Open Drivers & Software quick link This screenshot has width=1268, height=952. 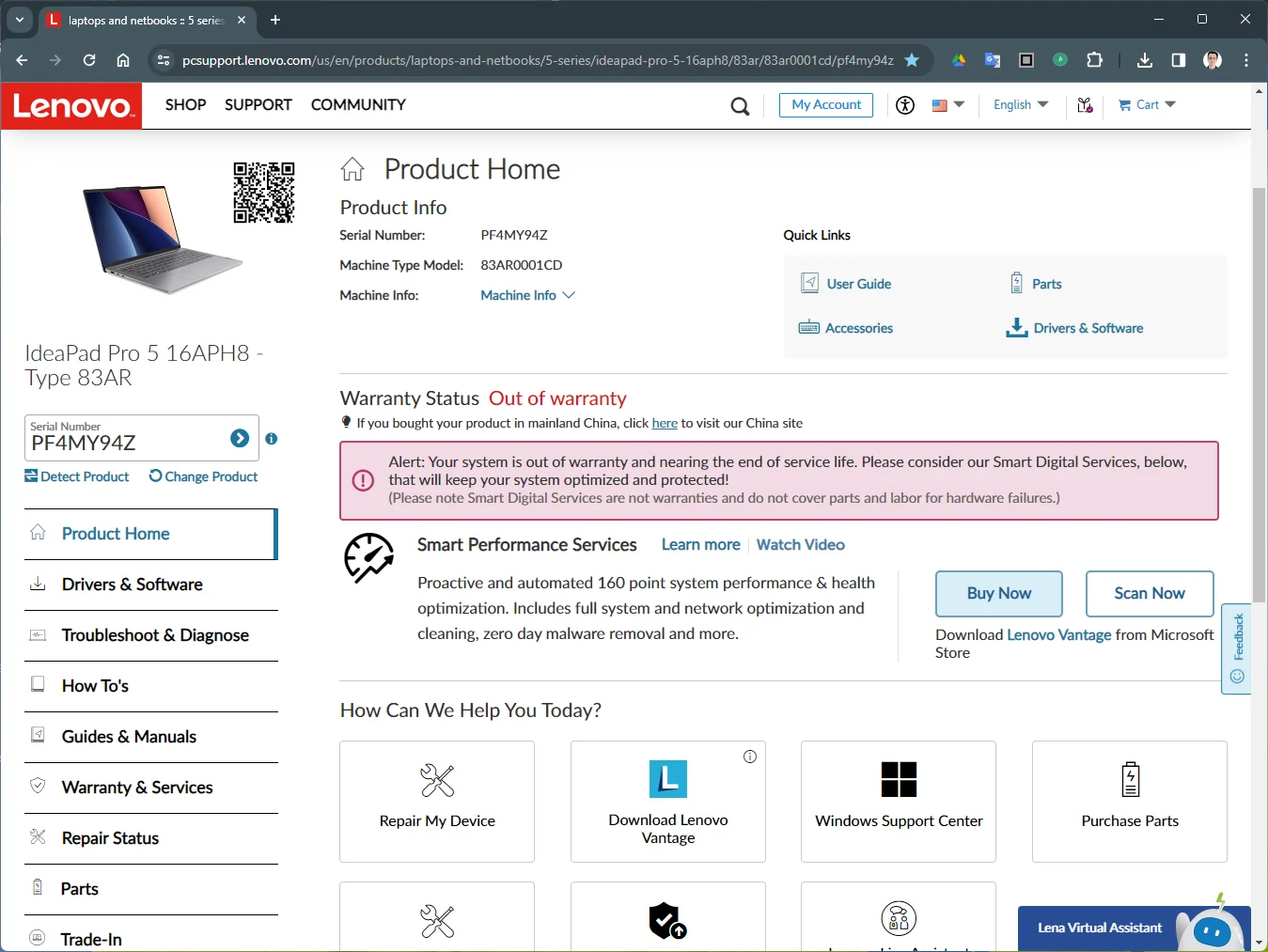(1074, 328)
